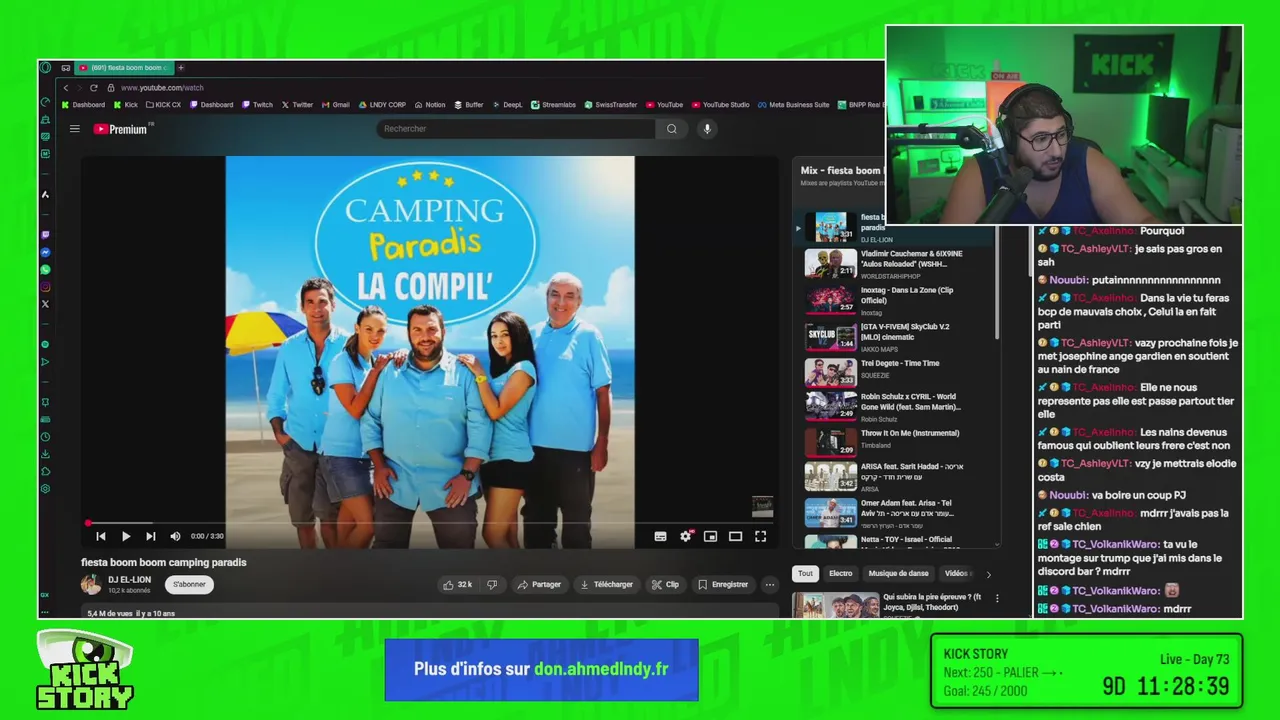This screenshot has height=720, width=1280.
Task: Click the Clip button
Action: (665, 585)
